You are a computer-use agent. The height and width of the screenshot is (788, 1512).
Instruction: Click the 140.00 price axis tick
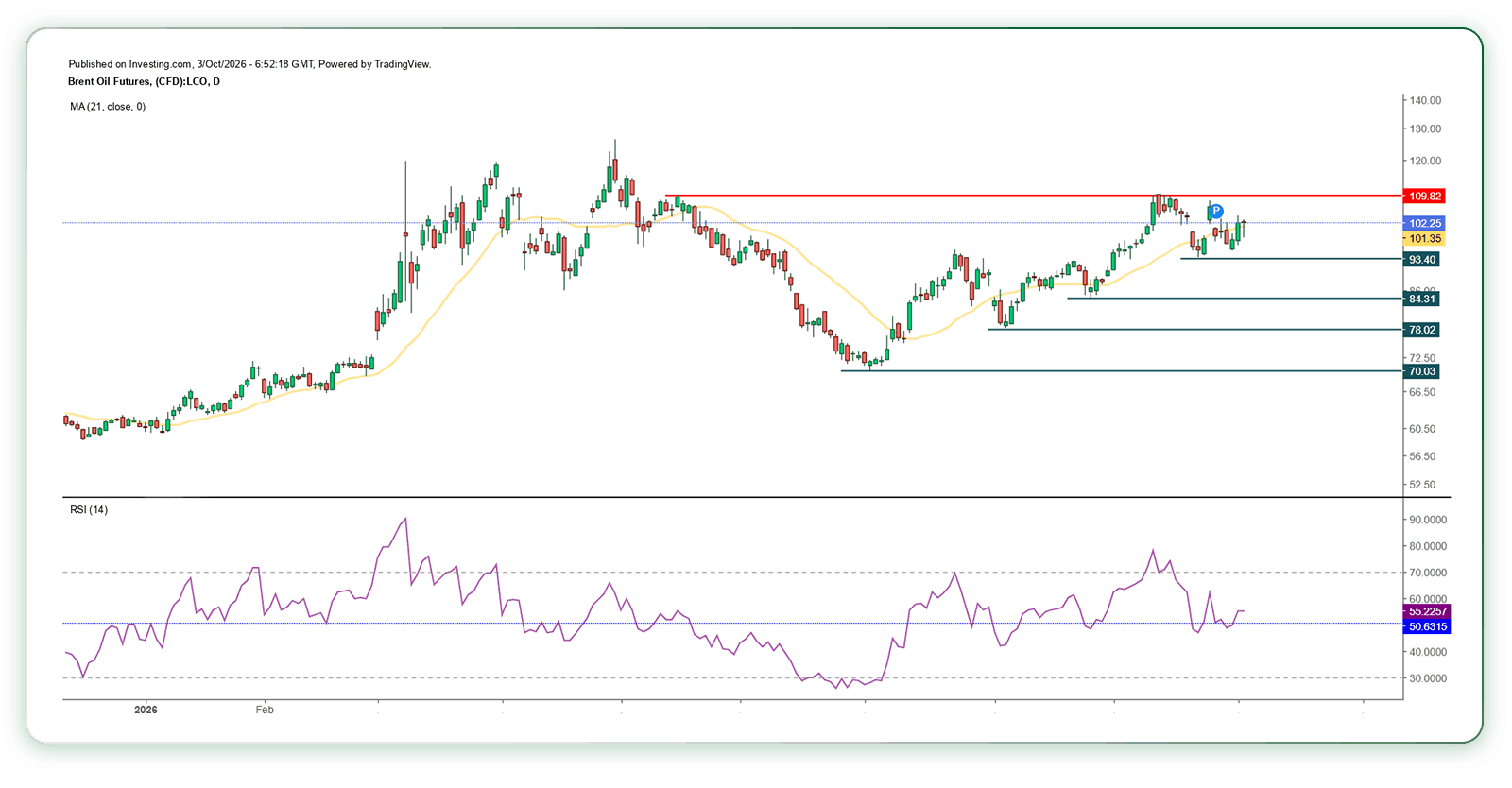click(1425, 100)
